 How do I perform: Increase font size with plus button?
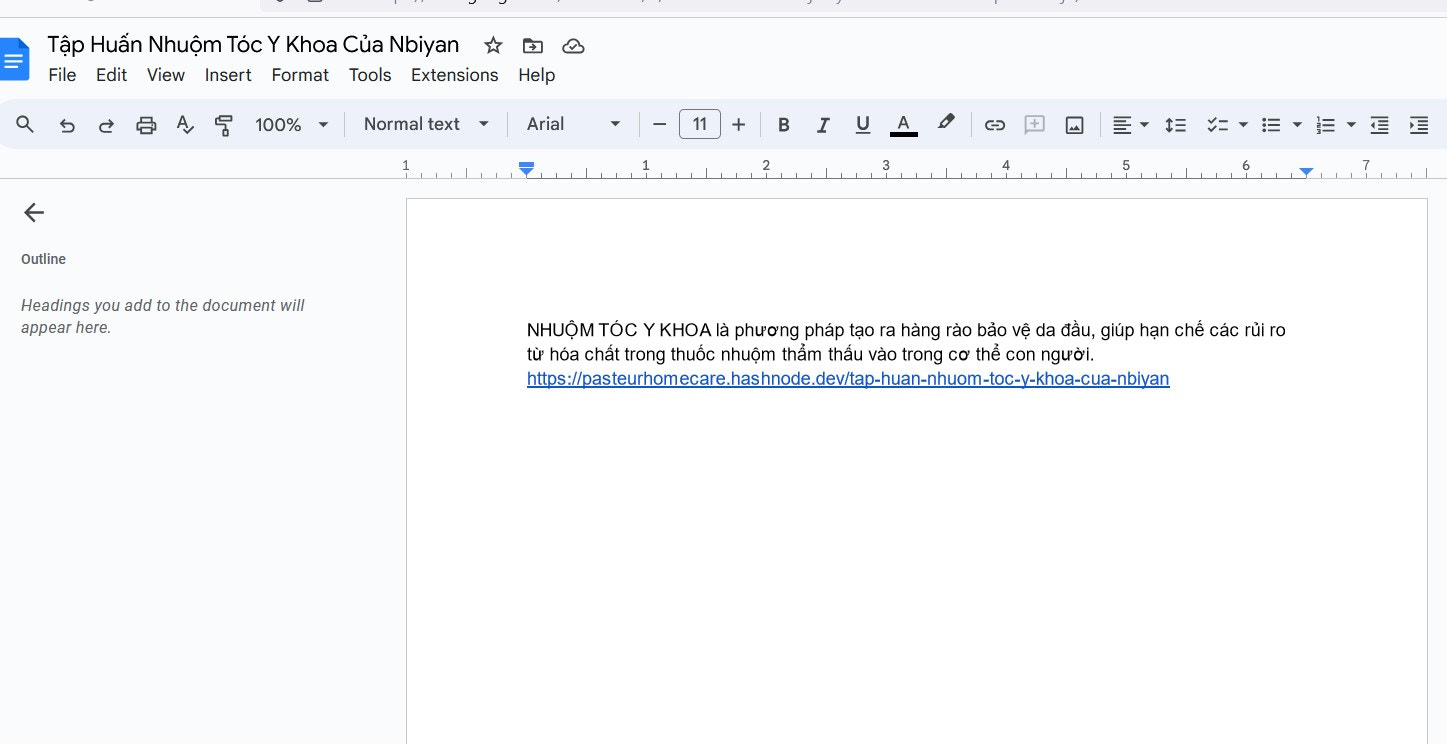click(x=738, y=124)
